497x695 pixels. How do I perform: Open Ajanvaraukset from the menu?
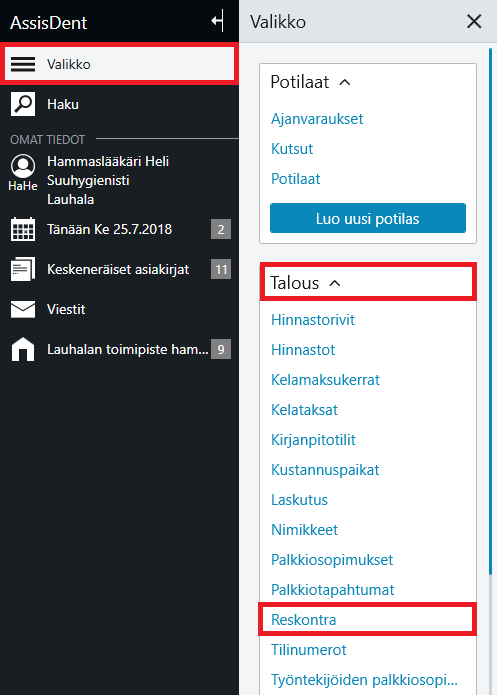(317, 119)
